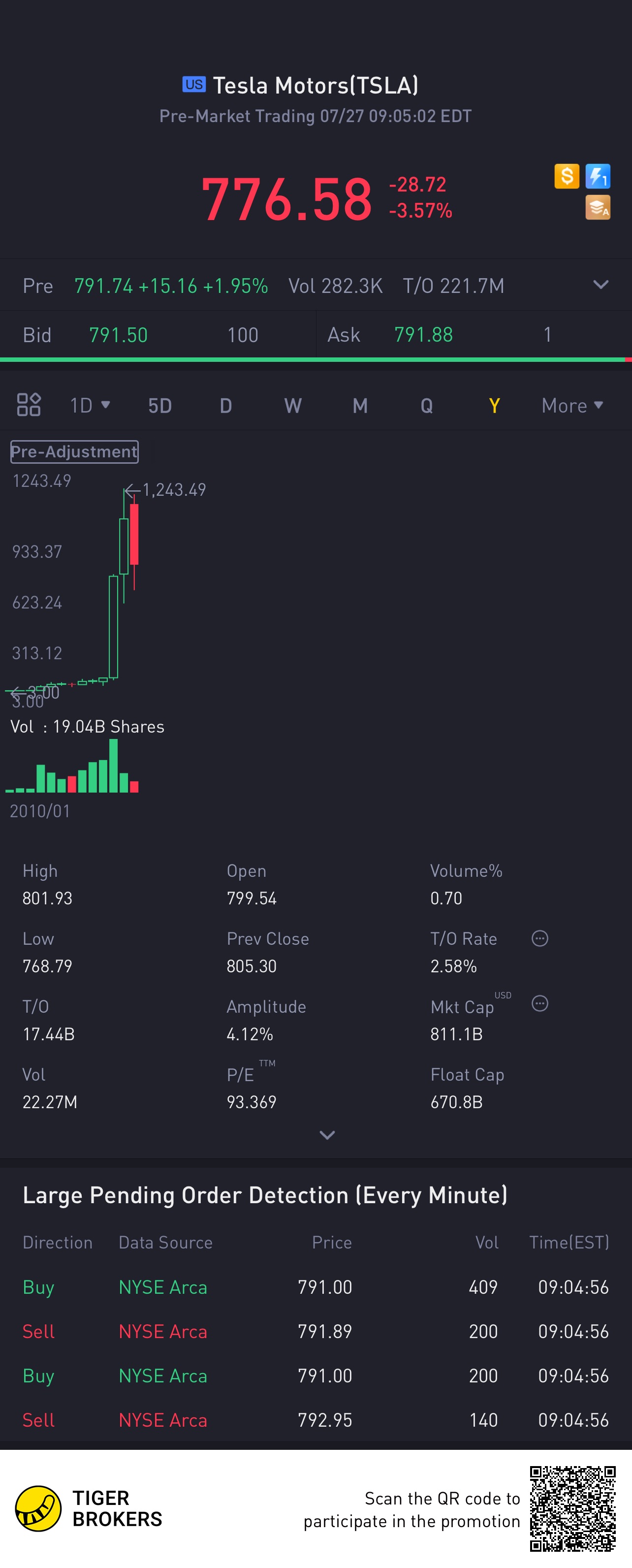Expand the pre-market quote details chevron
The width and height of the screenshot is (632, 1568).
coord(600,285)
